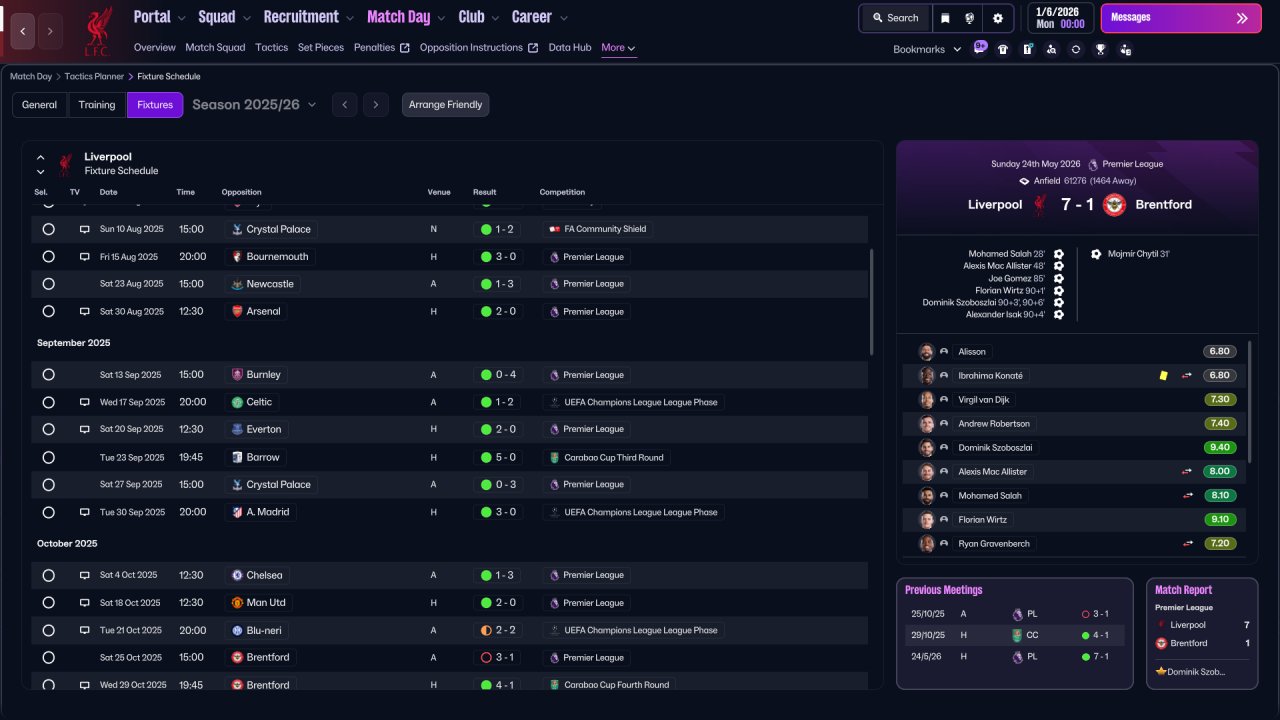The image size is (1280, 720).
Task: Go back with the left navigation arrow
Action: [23, 31]
